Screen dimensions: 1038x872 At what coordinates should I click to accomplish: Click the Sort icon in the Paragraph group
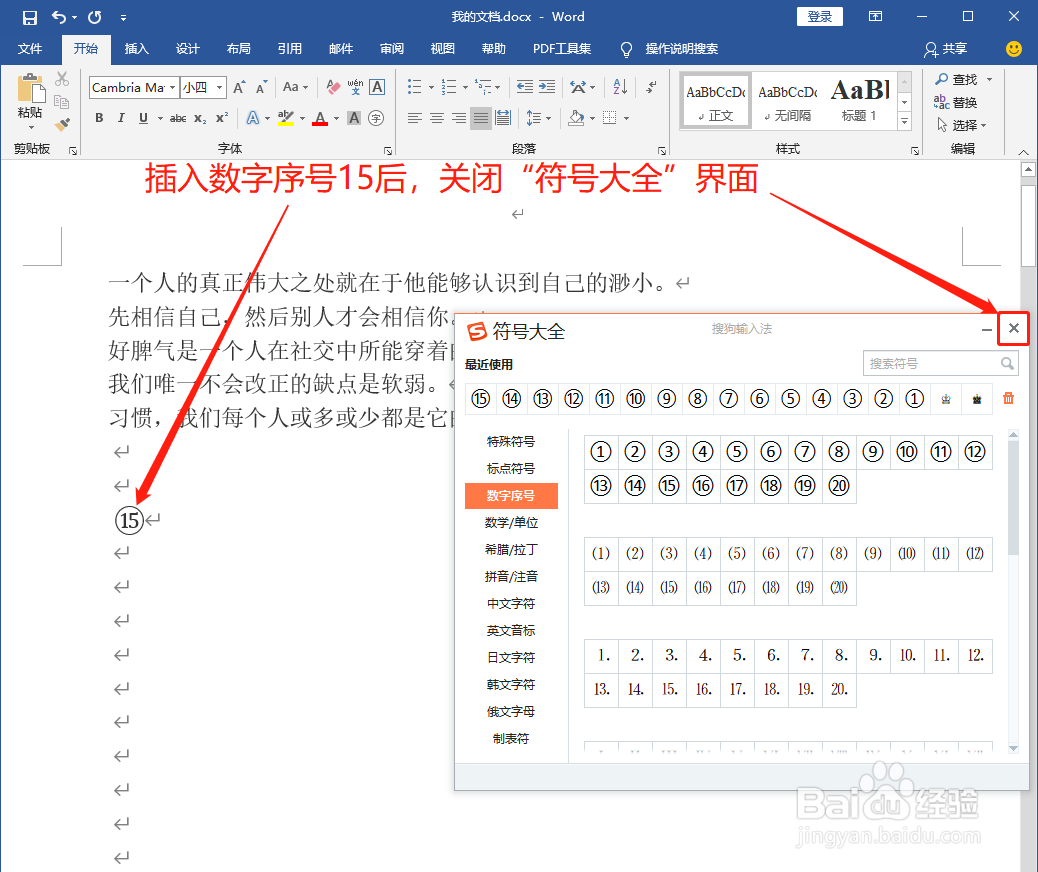click(x=620, y=87)
